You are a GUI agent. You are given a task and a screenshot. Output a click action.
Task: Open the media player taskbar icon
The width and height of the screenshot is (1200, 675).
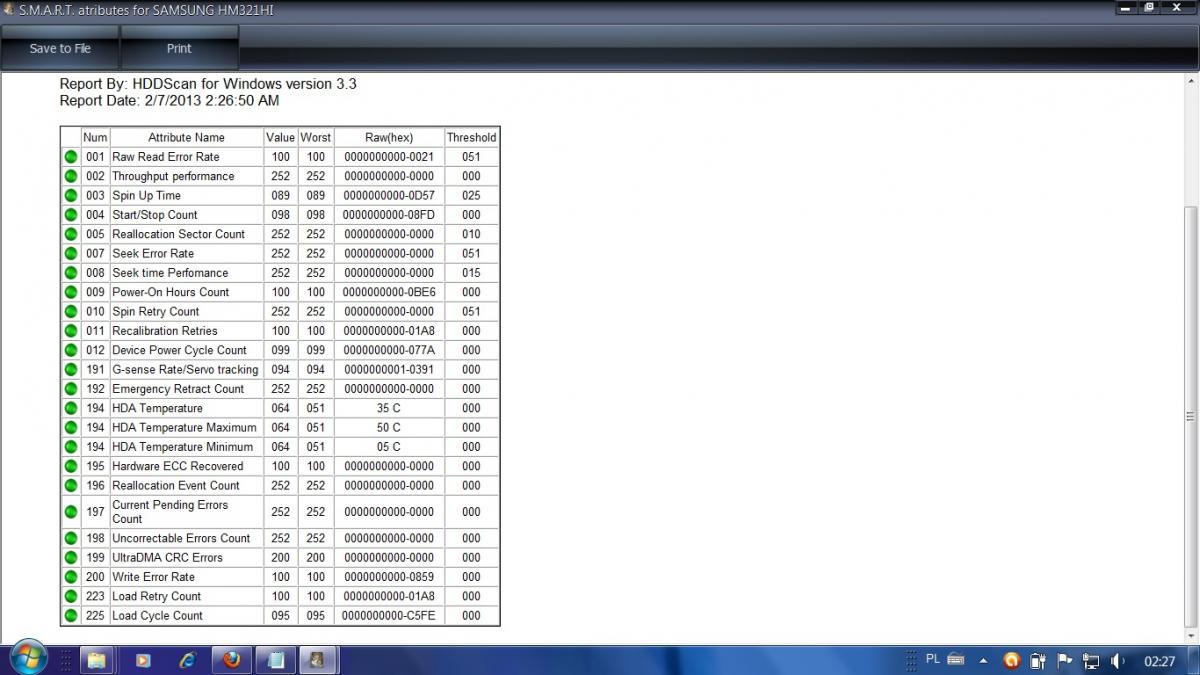142,660
